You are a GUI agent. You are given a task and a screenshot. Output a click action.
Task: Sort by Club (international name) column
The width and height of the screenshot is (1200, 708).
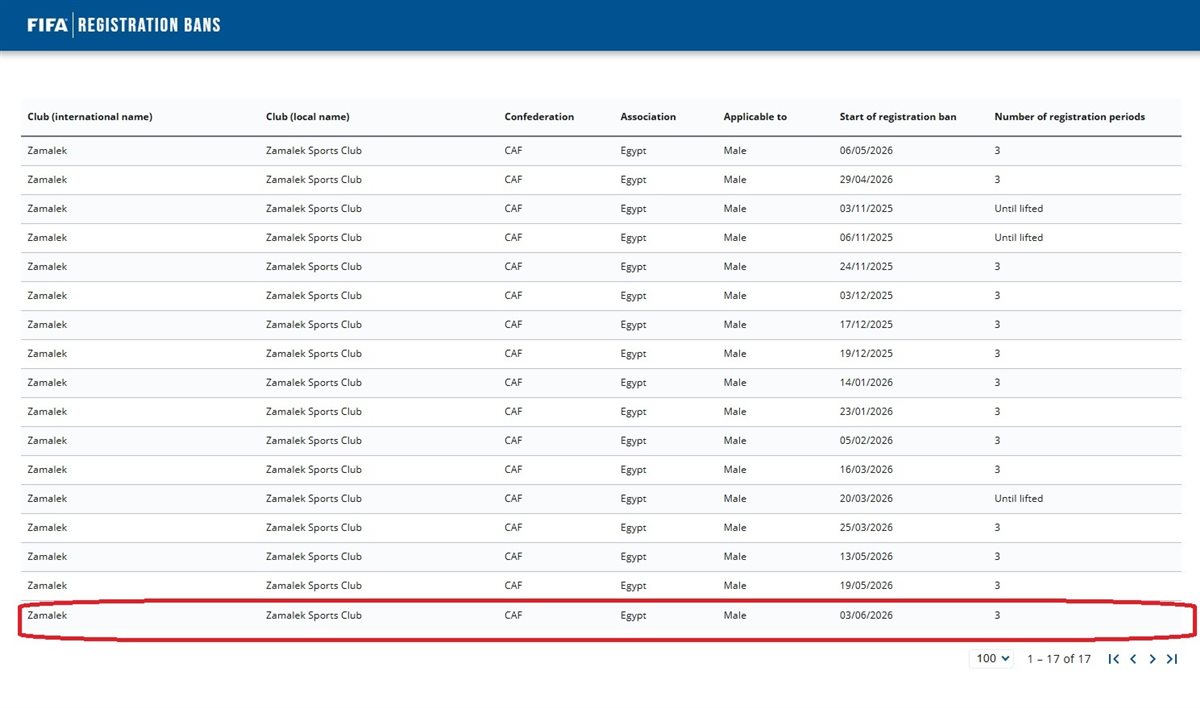(90, 117)
